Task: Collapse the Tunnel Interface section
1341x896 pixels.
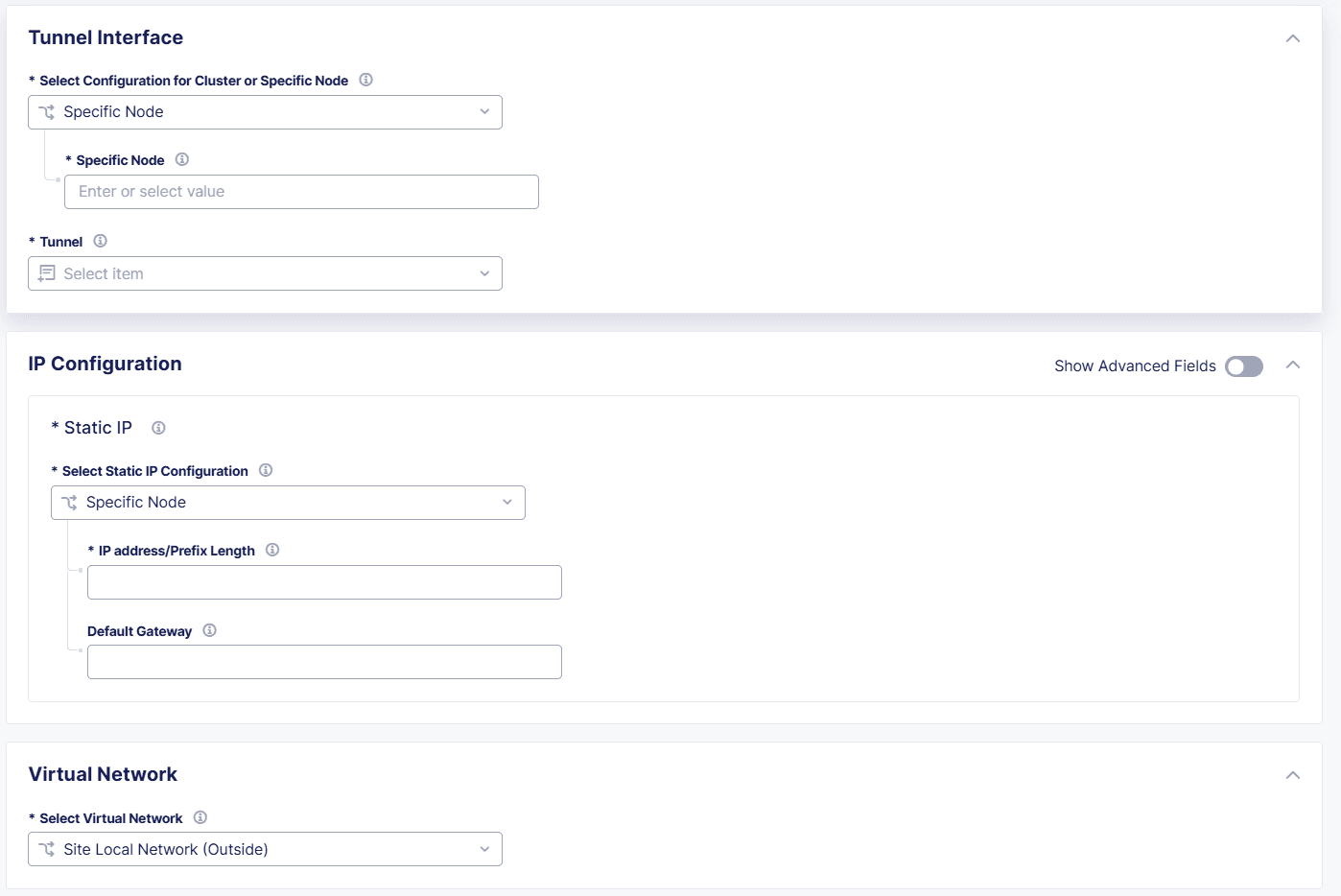Action: coord(1292,38)
